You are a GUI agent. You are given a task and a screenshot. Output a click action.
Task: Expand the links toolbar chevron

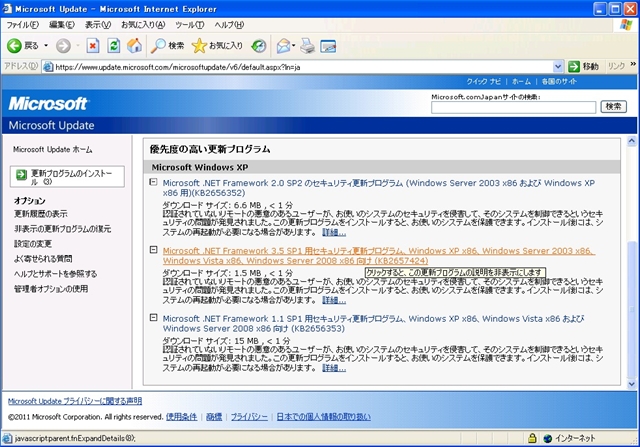(x=633, y=64)
